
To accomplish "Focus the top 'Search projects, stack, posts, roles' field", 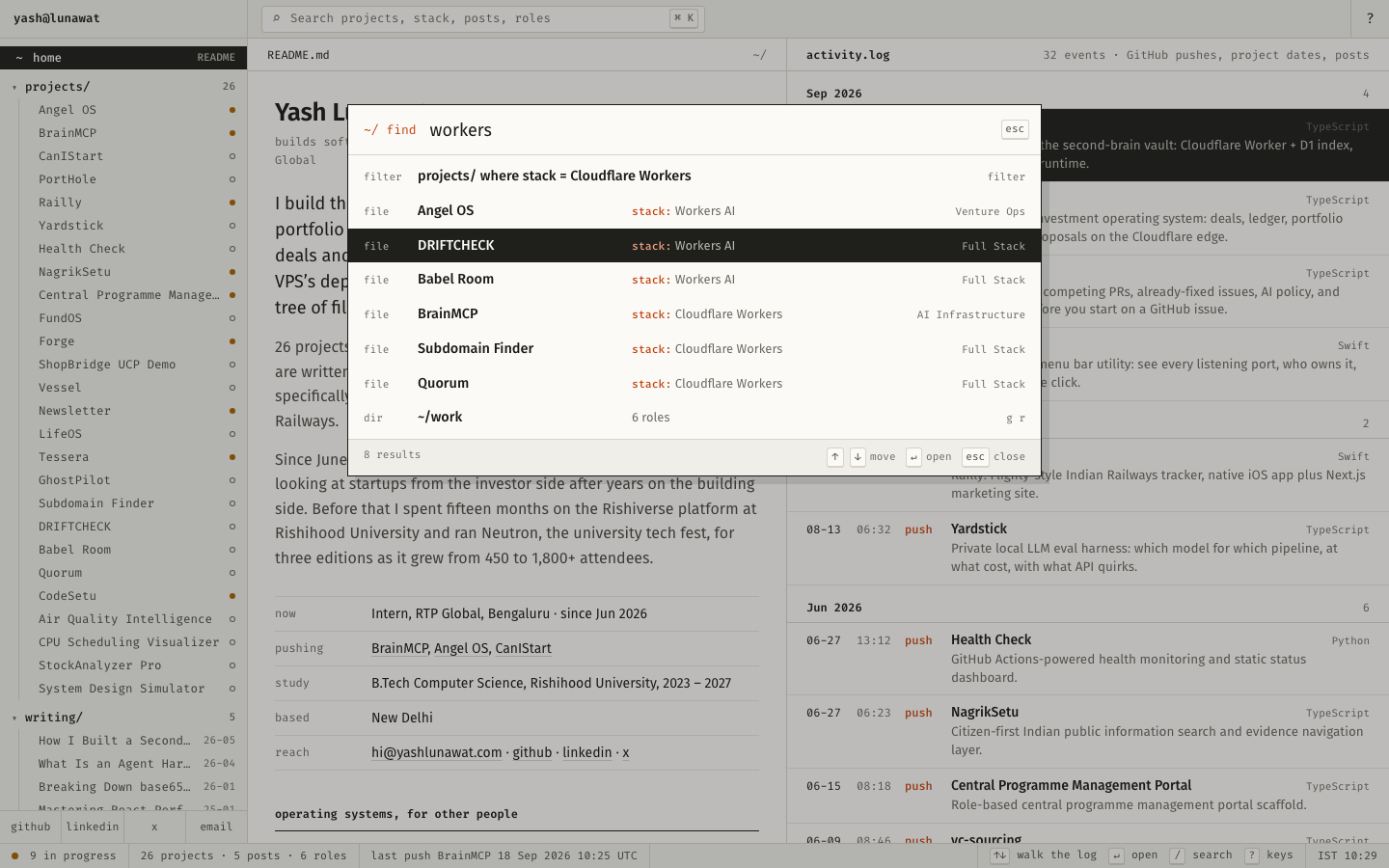I will pyautogui.click(x=483, y=18).
